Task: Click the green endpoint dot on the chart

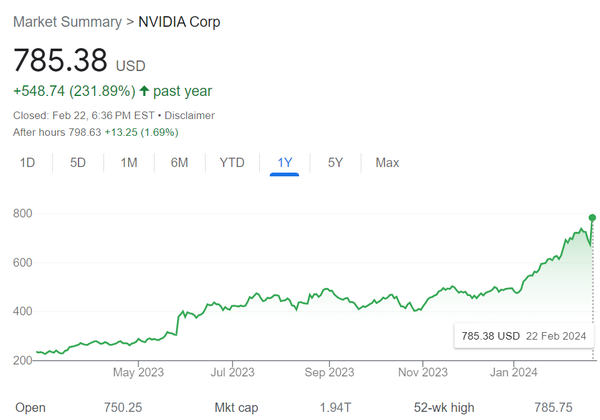Action: [x=592, y=217]
